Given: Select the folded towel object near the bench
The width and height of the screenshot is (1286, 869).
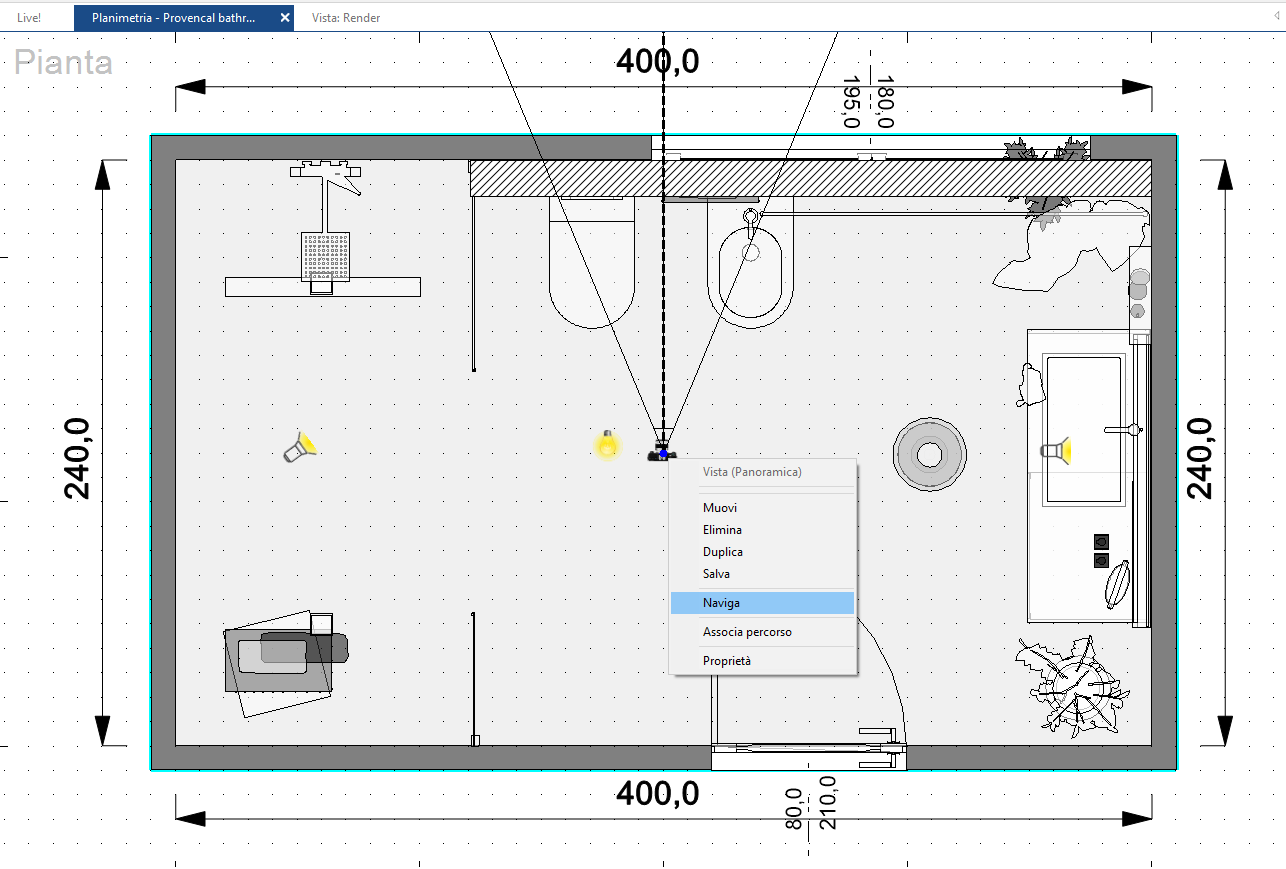Looking at the screenshot, I should click(x=285, y=650).
